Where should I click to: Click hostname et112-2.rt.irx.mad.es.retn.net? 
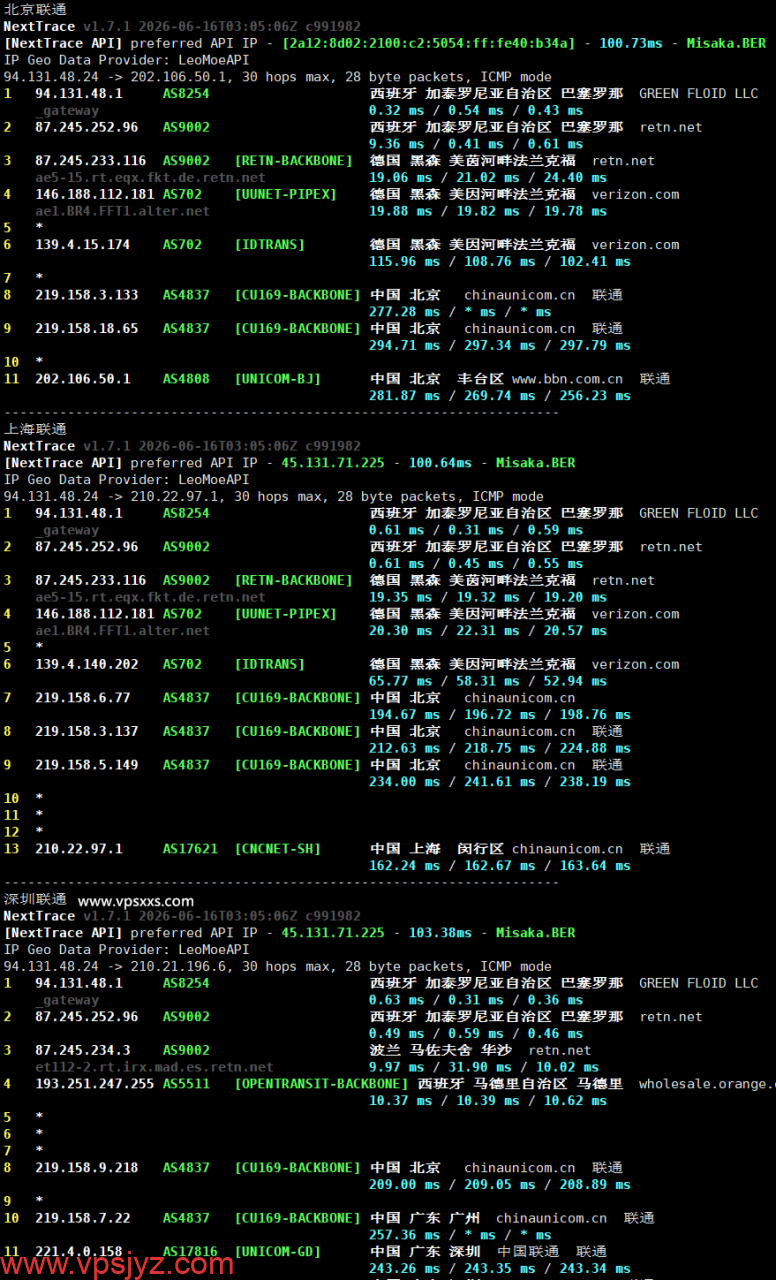pos(154,1068)
